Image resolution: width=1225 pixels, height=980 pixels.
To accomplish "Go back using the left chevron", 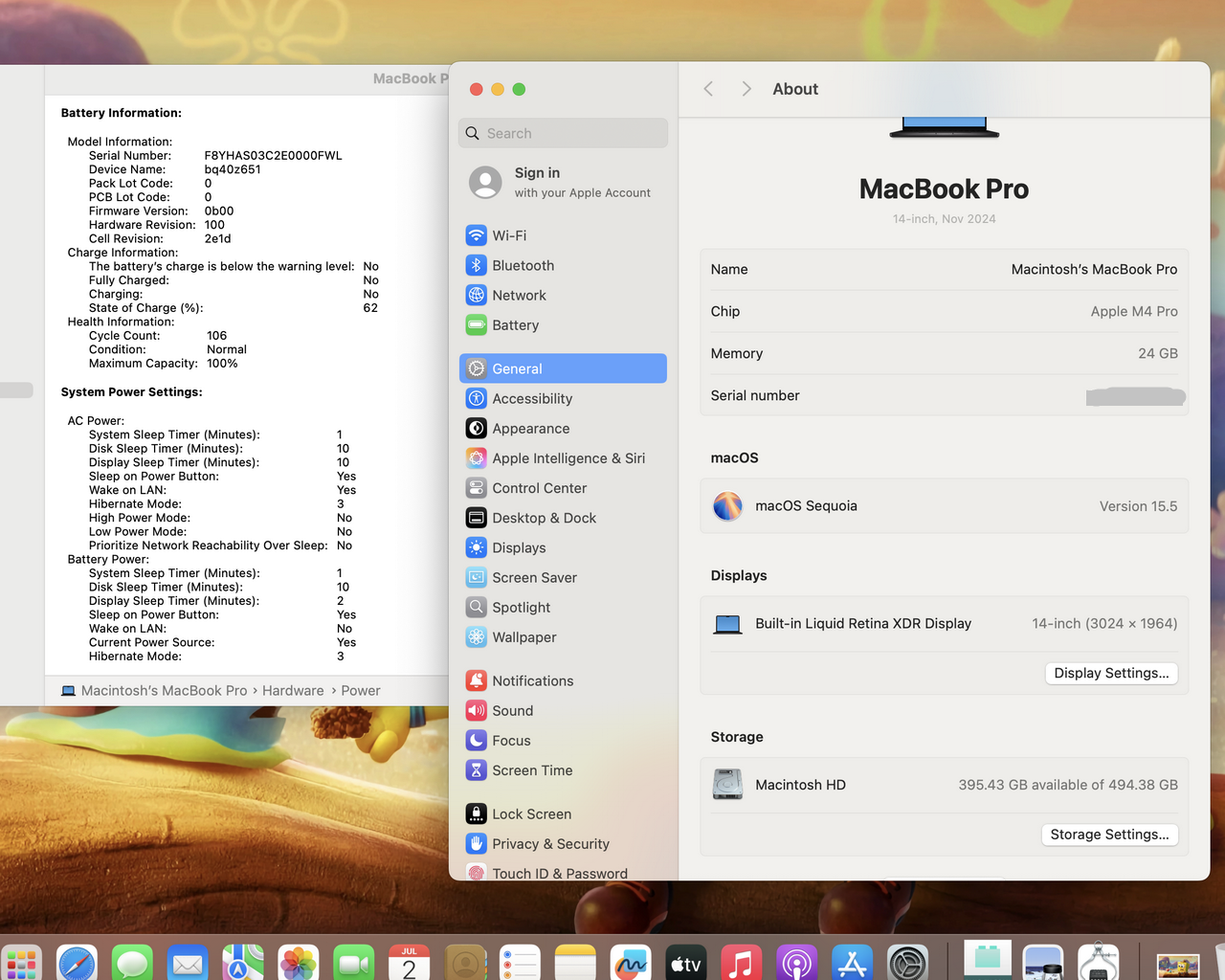I will coord(708,89).
